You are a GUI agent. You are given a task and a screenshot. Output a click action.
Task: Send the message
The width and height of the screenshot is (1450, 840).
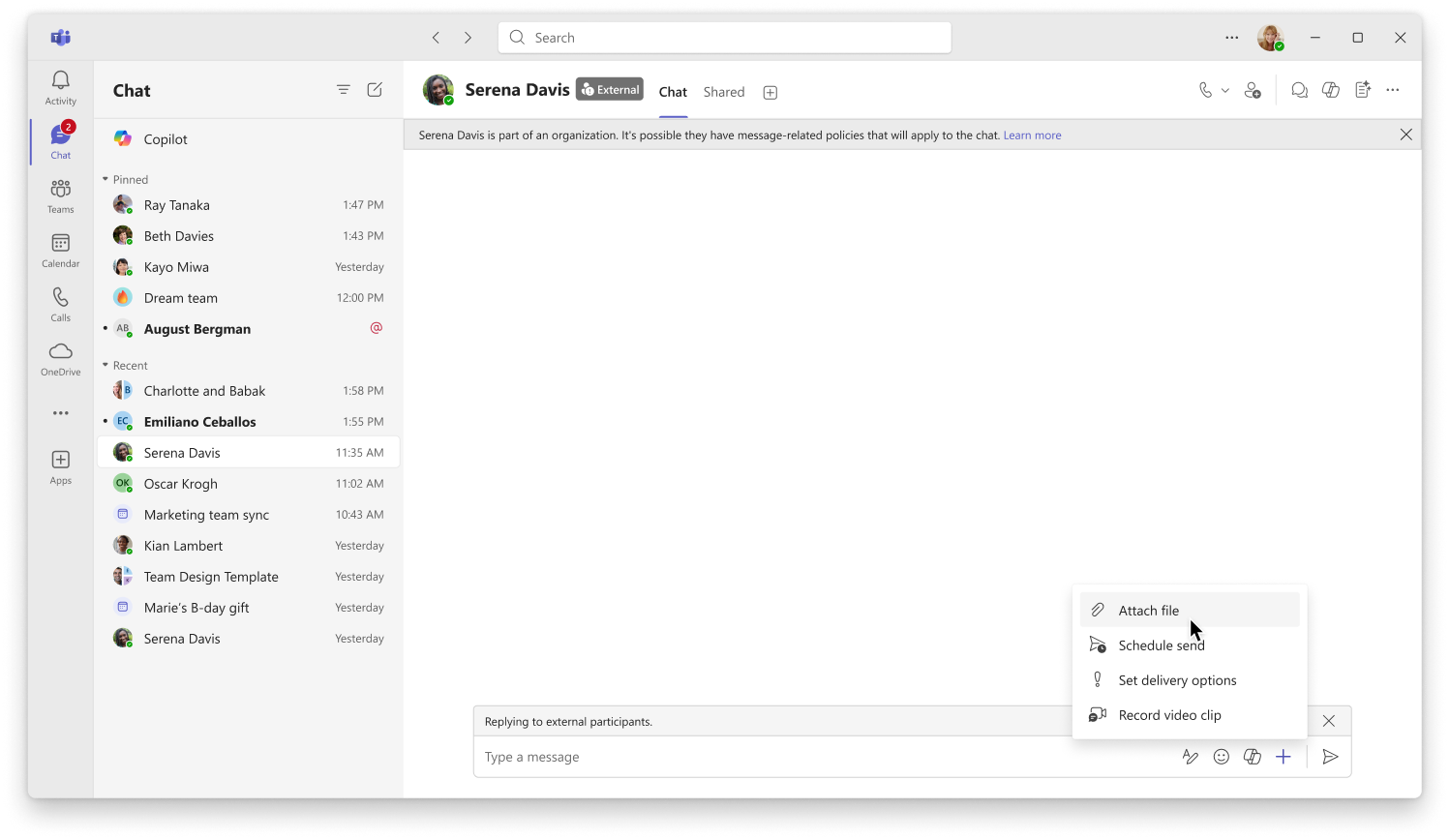pyautogui.click(x=1330, y=756)
